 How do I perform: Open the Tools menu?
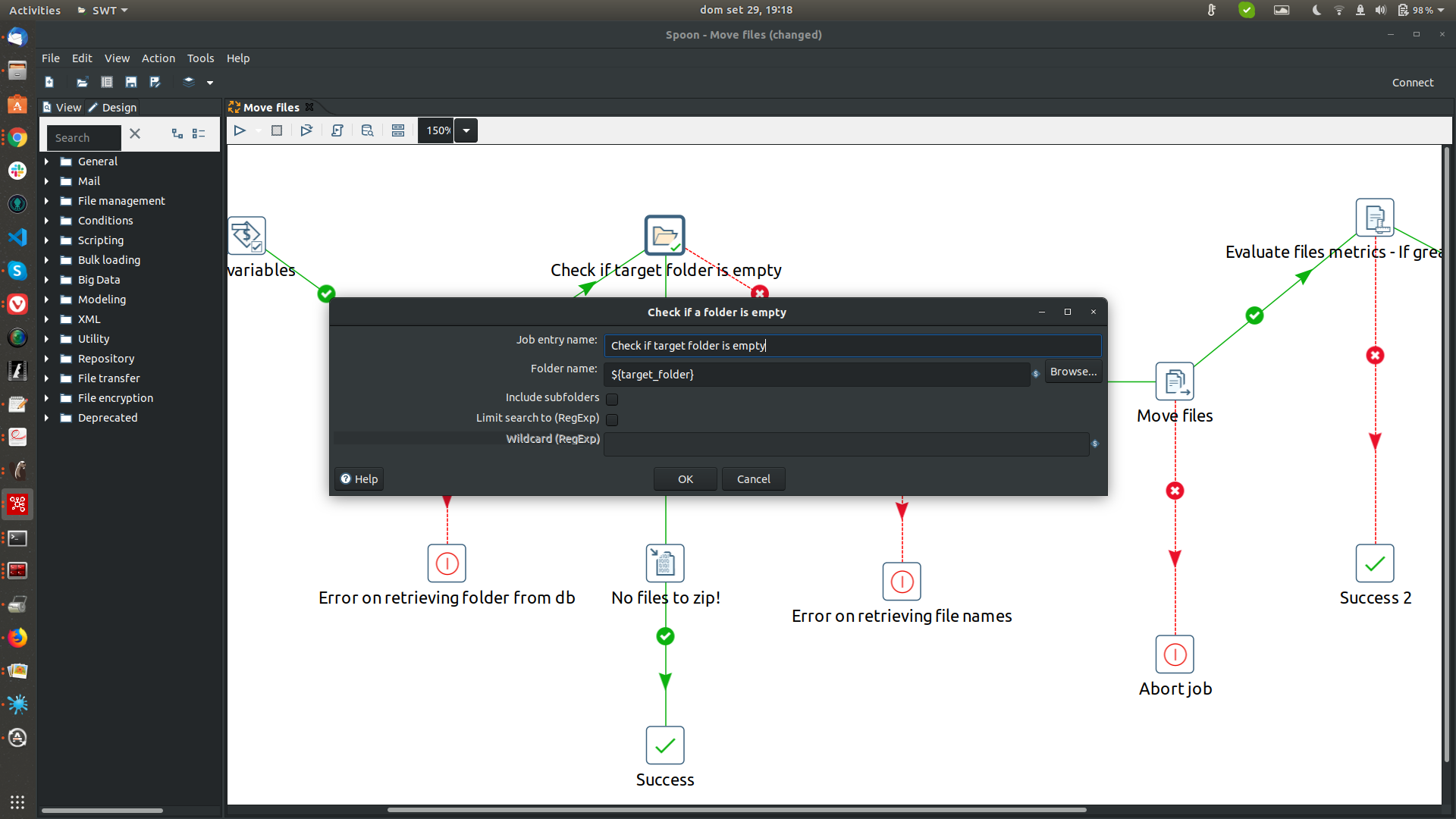click(200, 58)
